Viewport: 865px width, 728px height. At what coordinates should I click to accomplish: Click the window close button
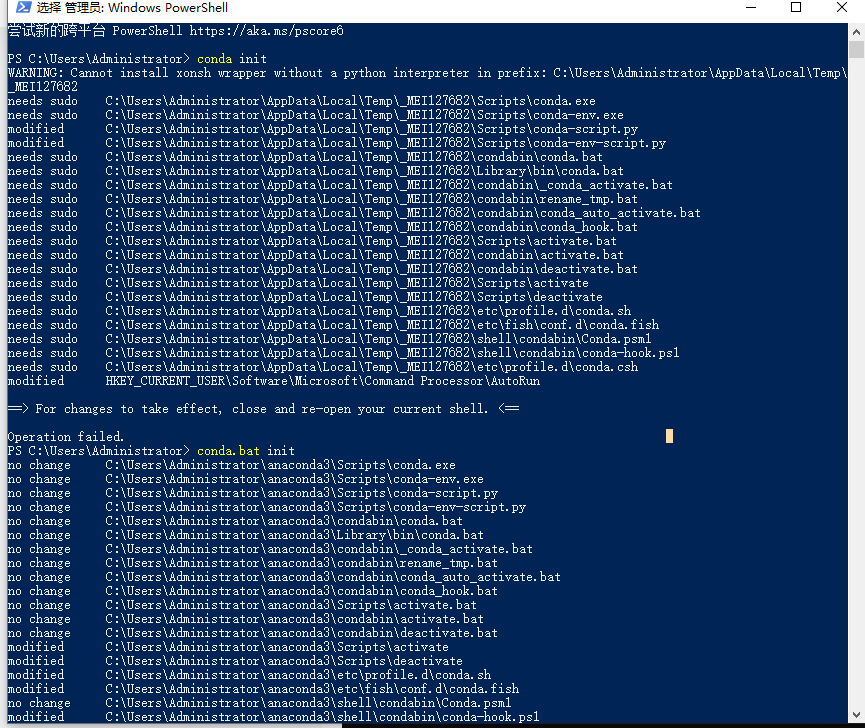pyautogui.click(x=843, y=8)
